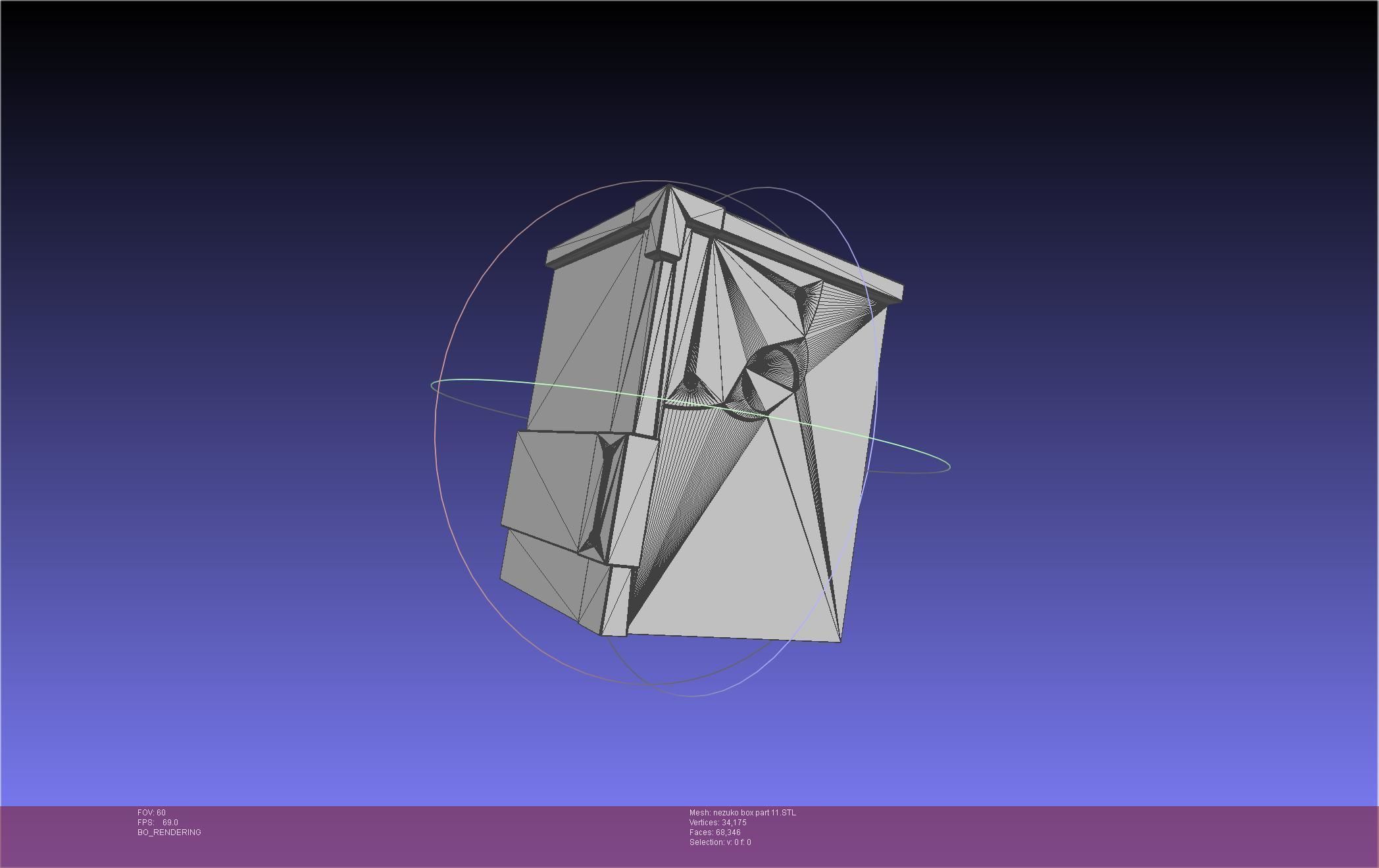Click the FPS readout text
1379x868 pixels.
coord(158,823)
